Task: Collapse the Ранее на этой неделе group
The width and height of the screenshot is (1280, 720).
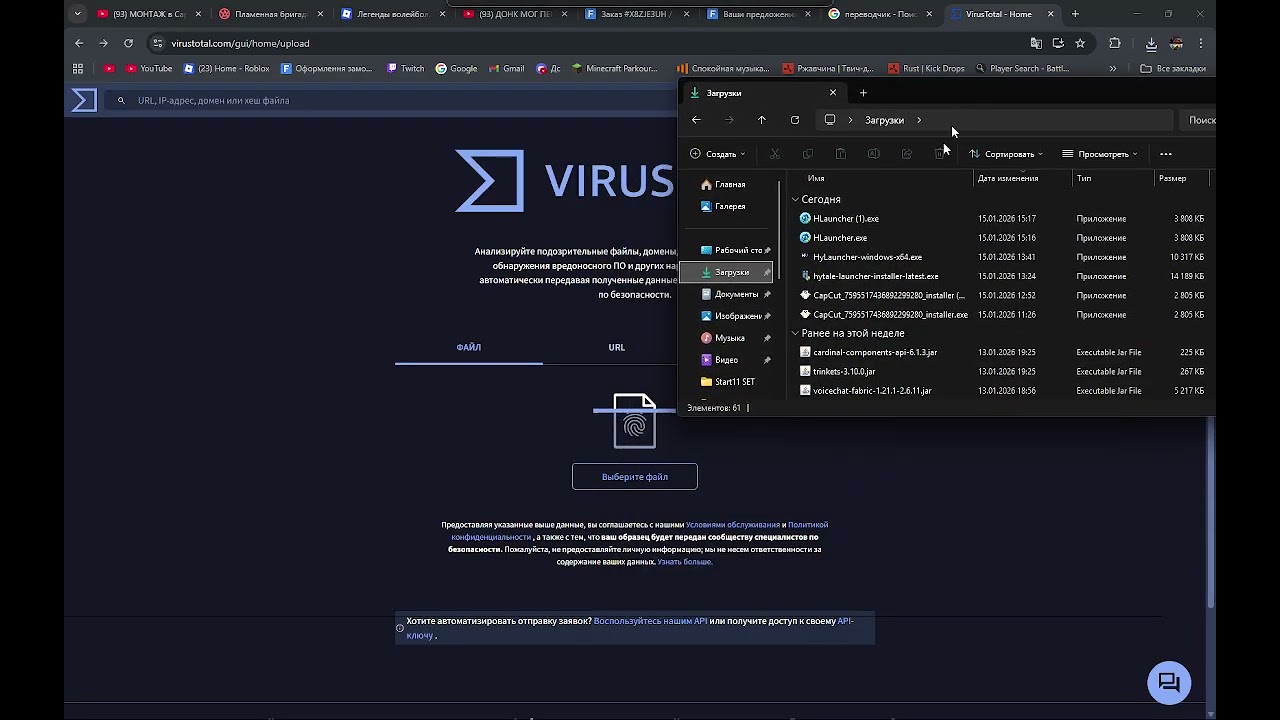Action: point(796,333)
